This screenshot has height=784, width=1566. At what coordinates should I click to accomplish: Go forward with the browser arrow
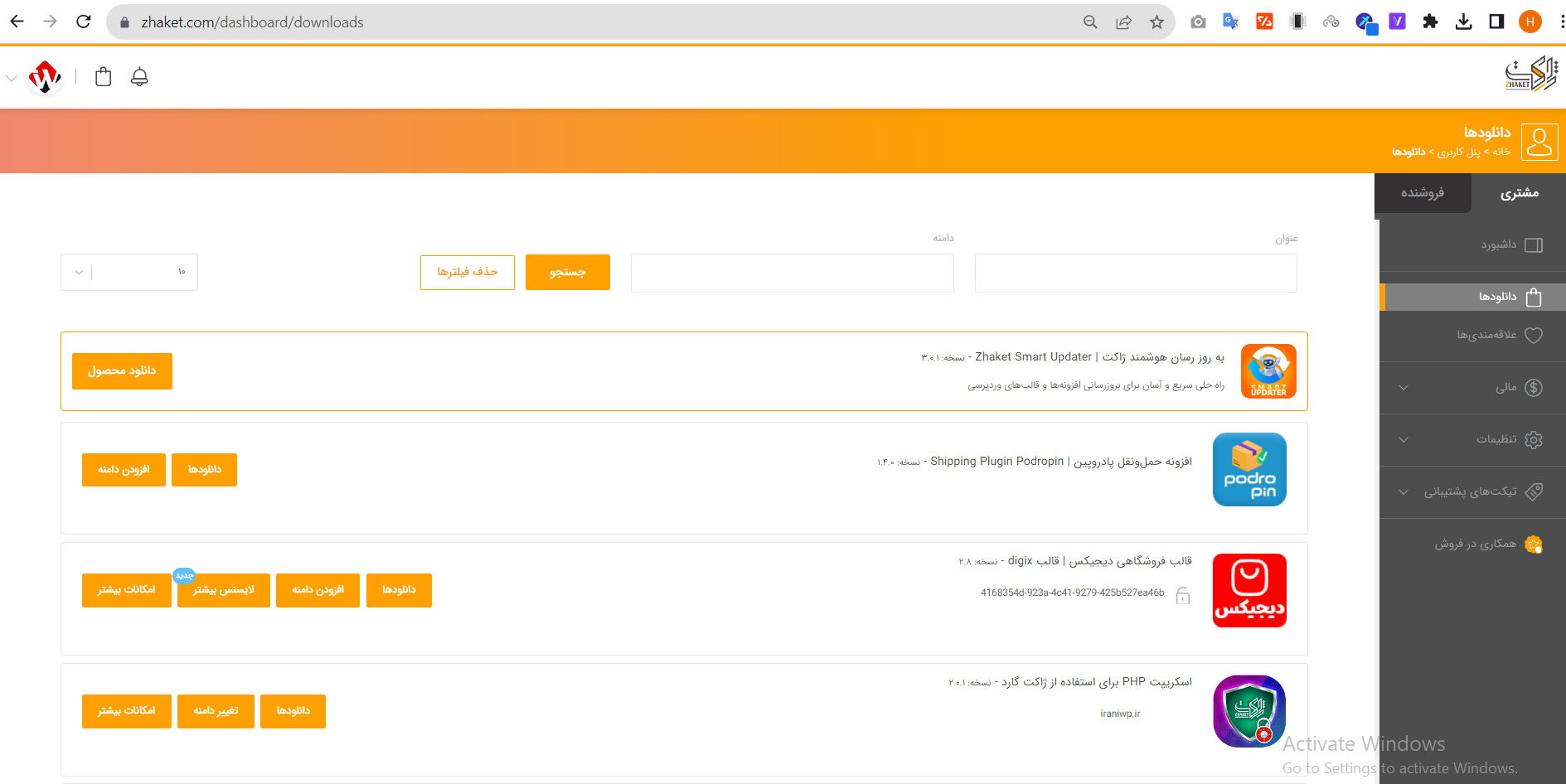pyautogui.click(x=51, y=22)
